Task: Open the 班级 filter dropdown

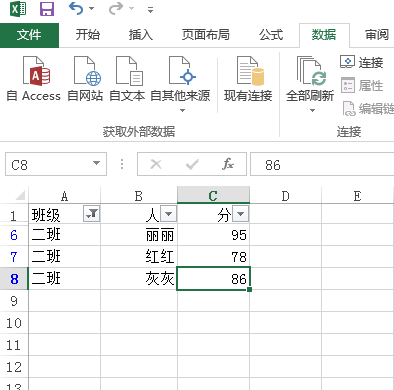Action: pos(91,214)
